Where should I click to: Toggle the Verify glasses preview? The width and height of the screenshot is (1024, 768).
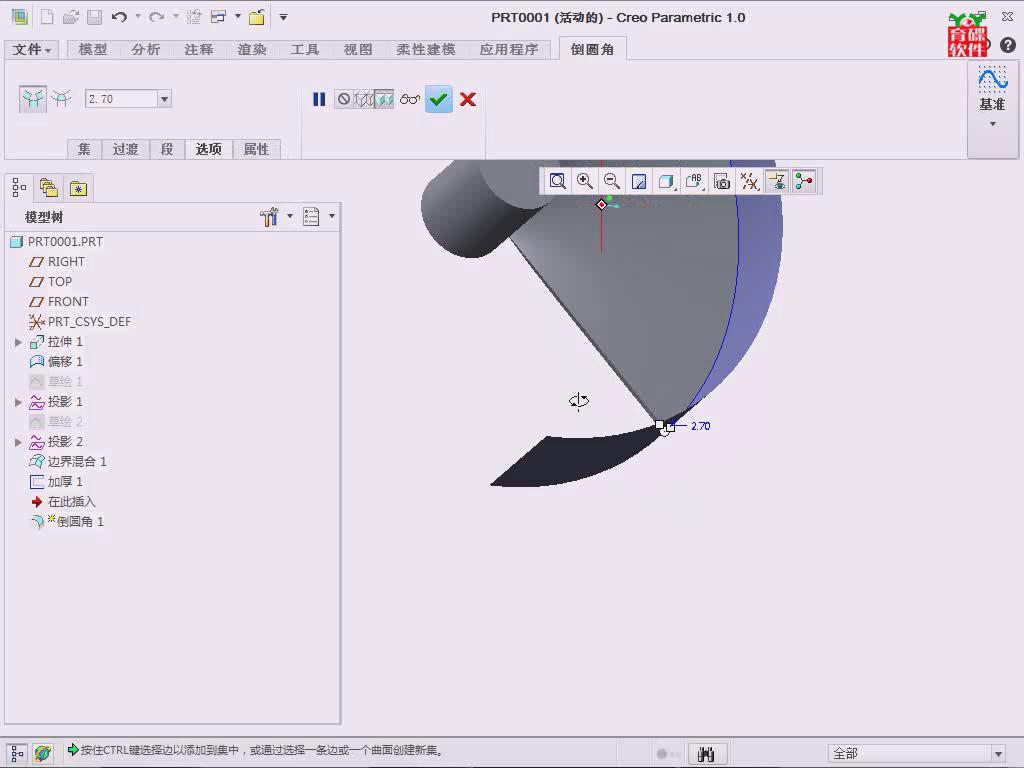(410, 99)
